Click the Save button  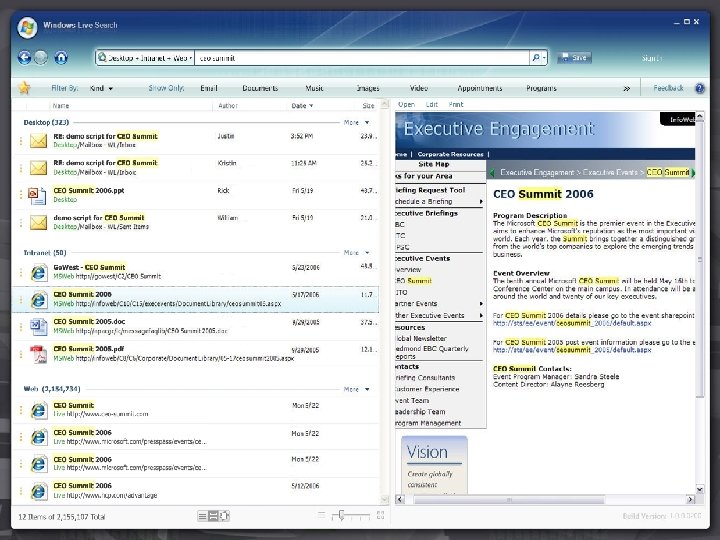[x=574, y=57]
